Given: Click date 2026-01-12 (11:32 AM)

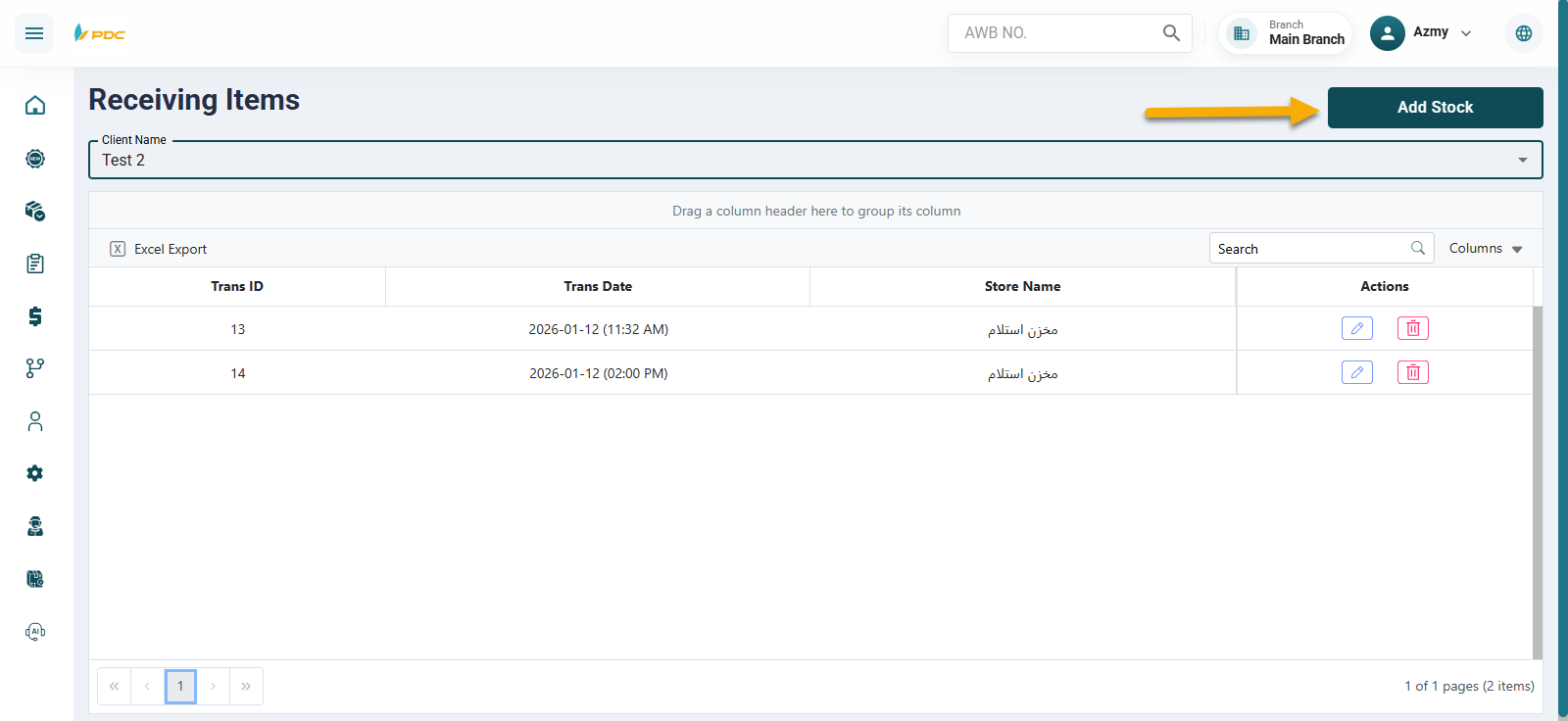Looking at the screenshot, I should 599,329.
